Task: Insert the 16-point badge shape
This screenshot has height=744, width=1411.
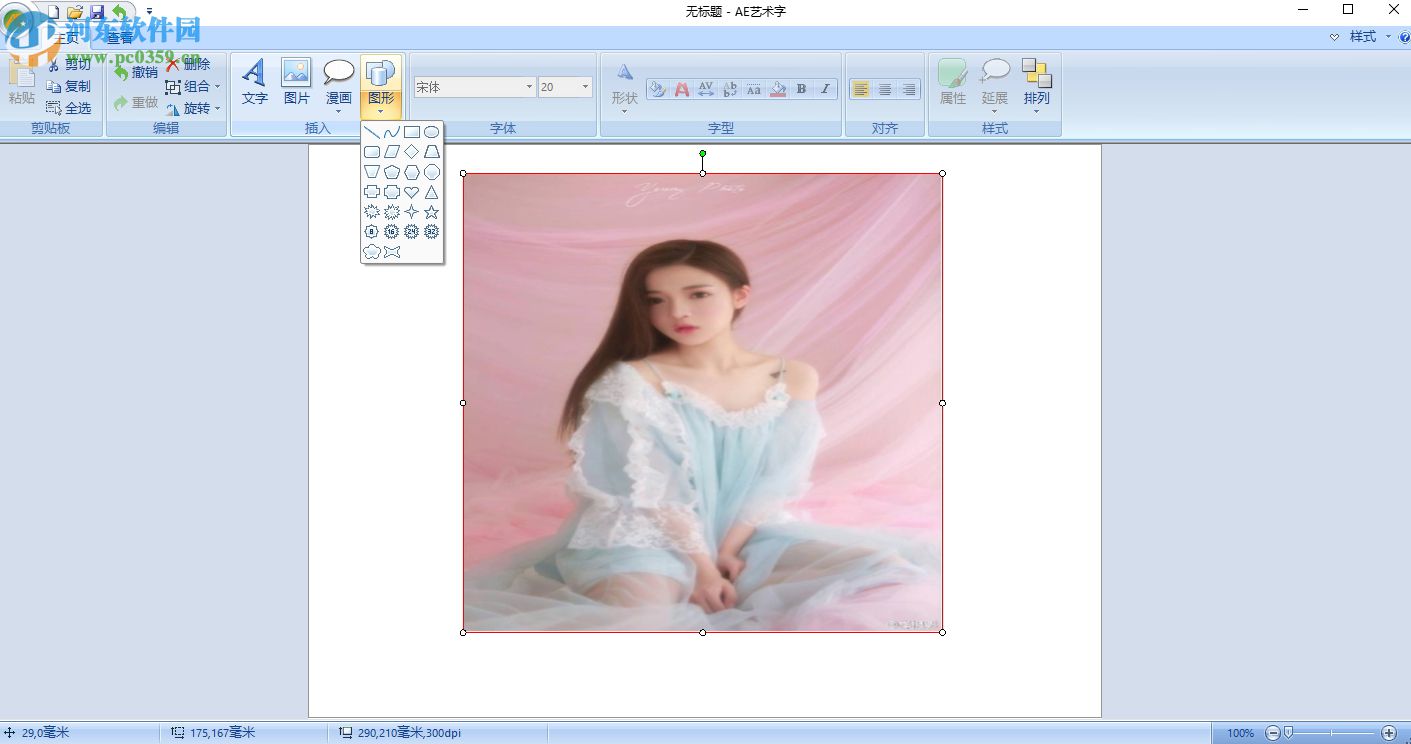Action: pos(392,232)
